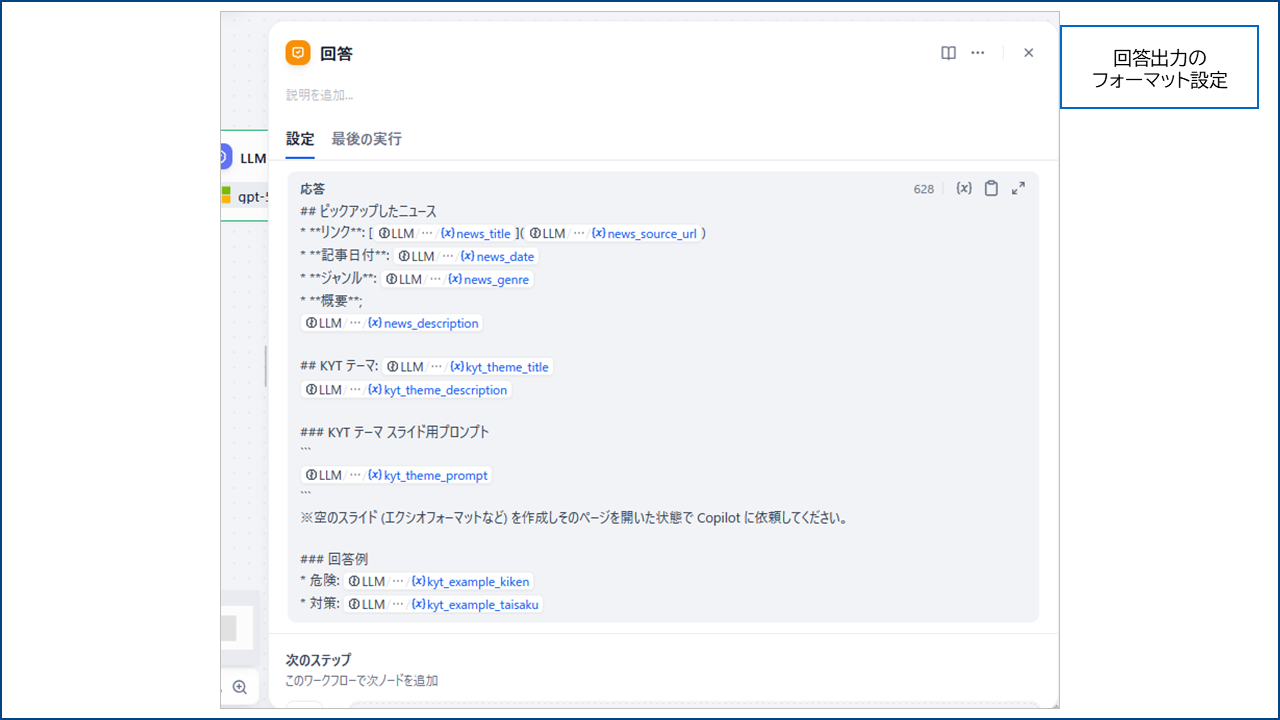Click the orange 回答 node icon
1280x720 pixels.
click(x=298, y=53)
